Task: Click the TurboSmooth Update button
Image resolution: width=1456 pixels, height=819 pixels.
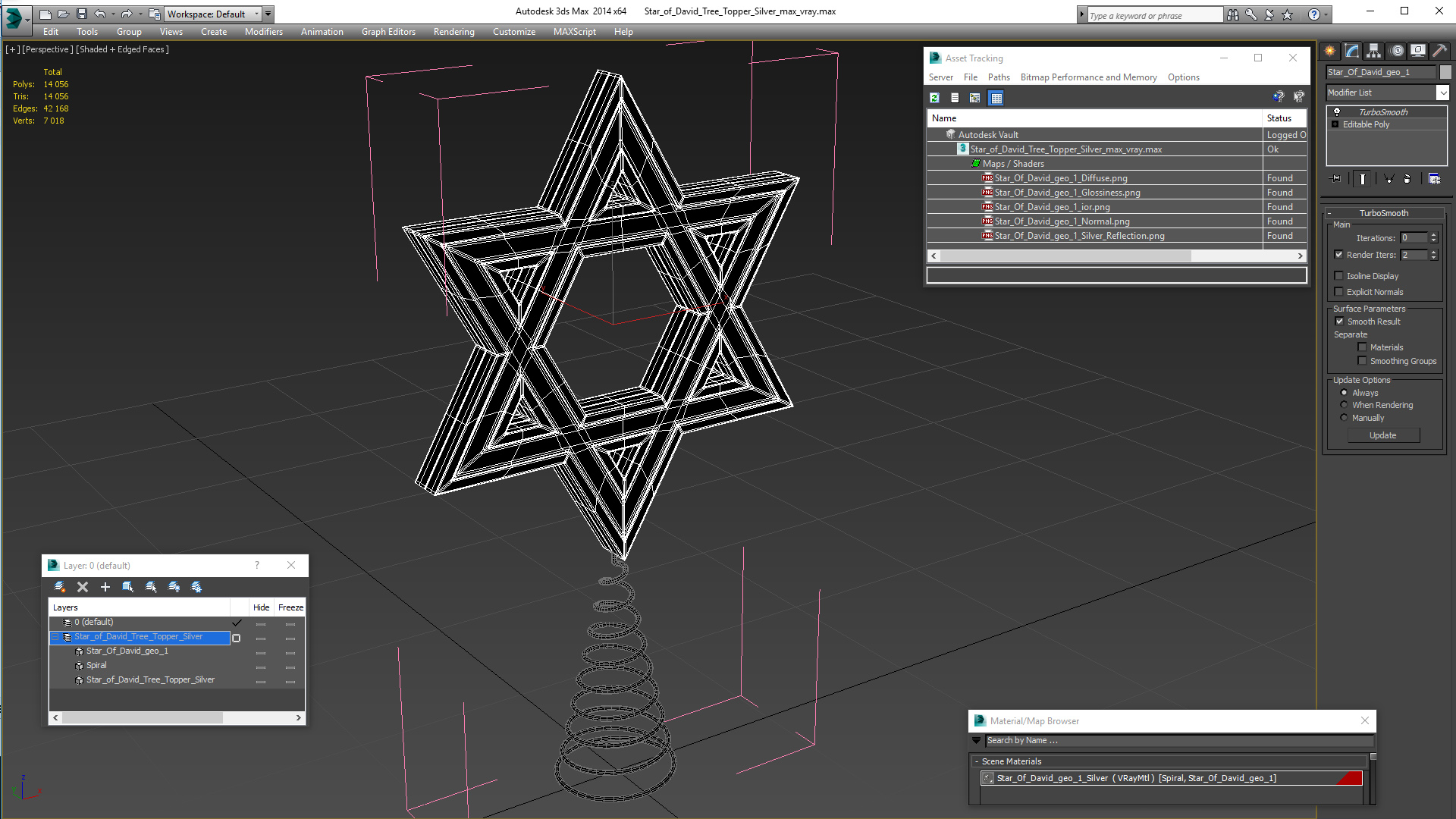Action: (x=1383, y=435)
